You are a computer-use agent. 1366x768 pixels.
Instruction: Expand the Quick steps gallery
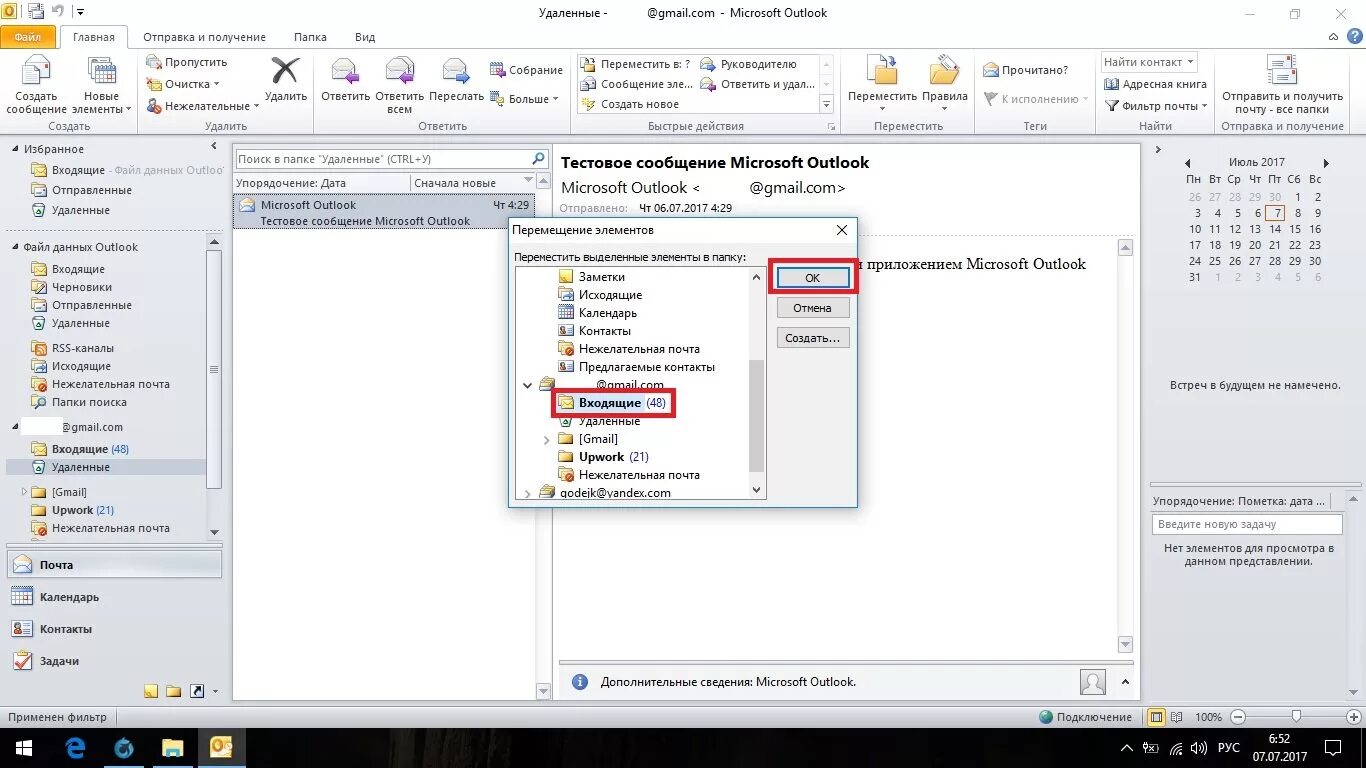[827, 104]
